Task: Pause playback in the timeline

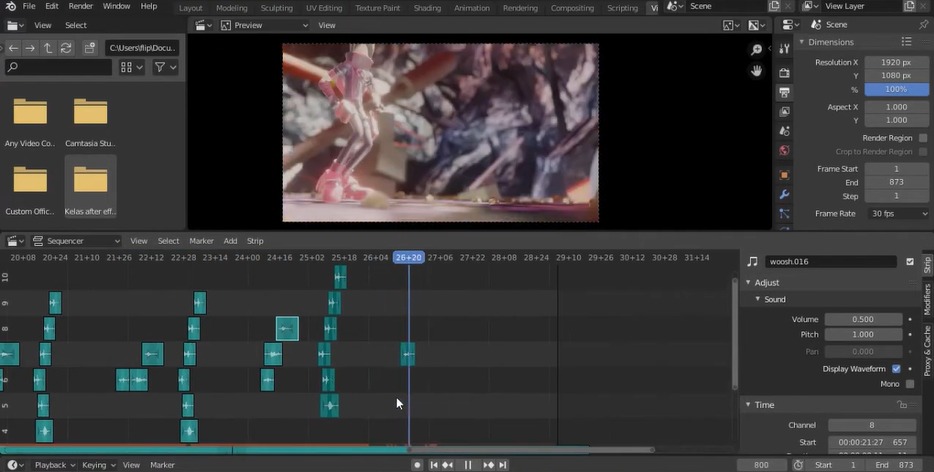Action: (x=468, y=465)
